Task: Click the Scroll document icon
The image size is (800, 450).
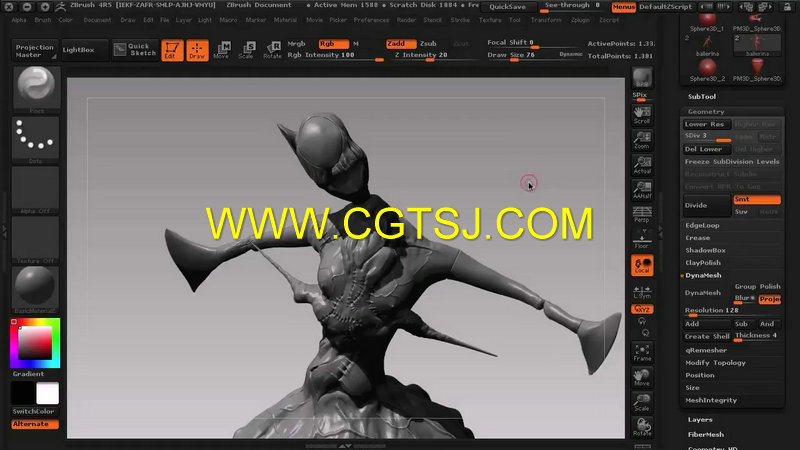Action: coord(642,115)
